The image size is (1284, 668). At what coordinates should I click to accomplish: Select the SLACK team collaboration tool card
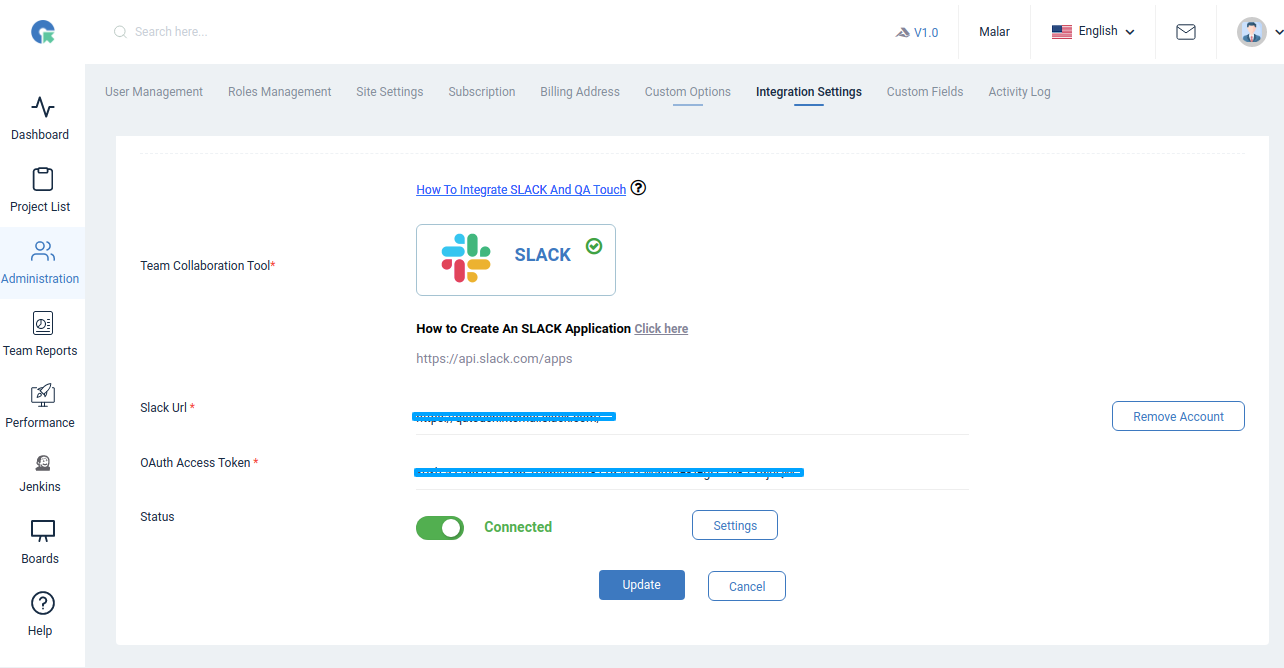515,259
